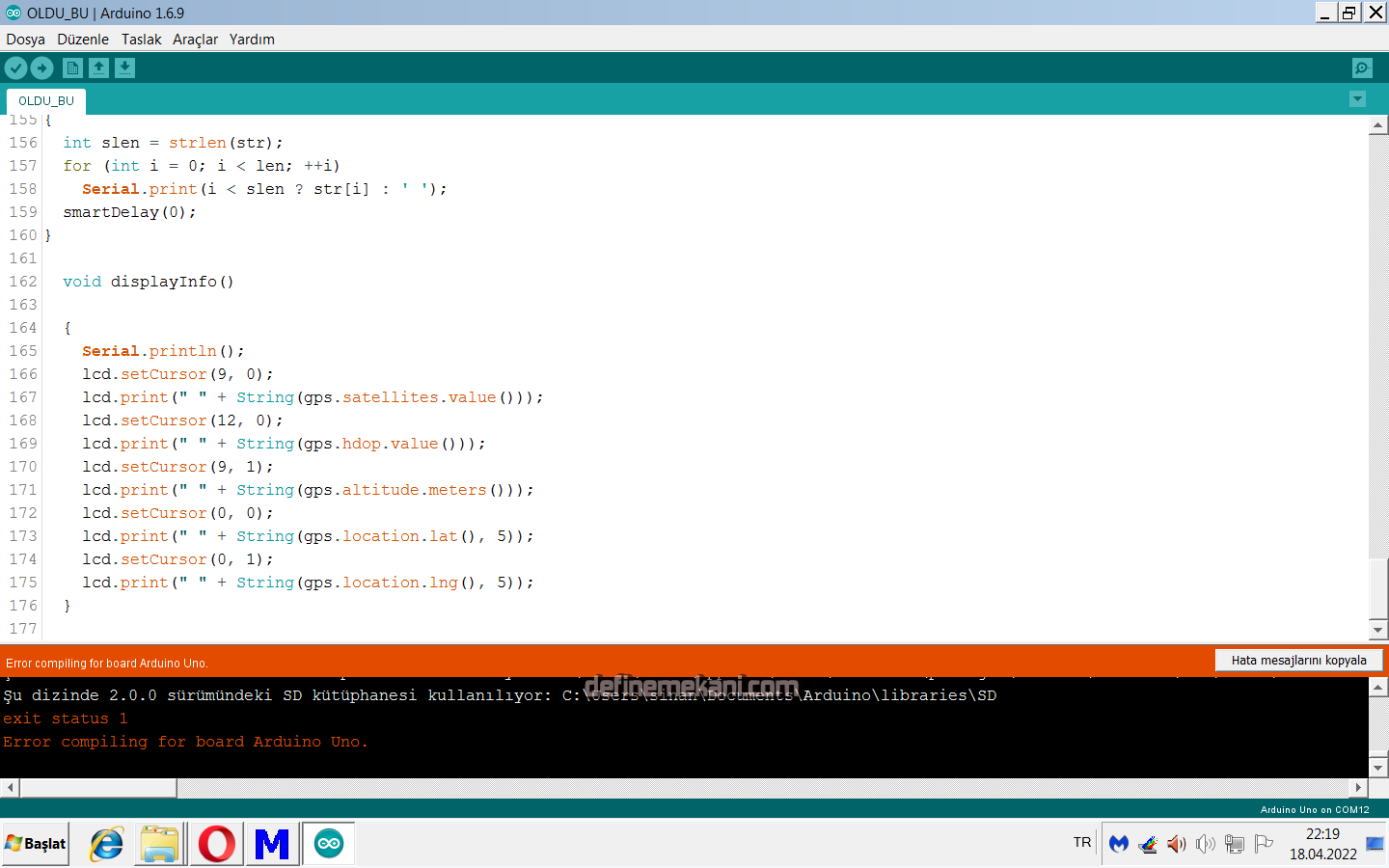This screenshot has height=868, width=1389.
Task: Upload the sketch using the arrow icon
Action: [41, 68]
